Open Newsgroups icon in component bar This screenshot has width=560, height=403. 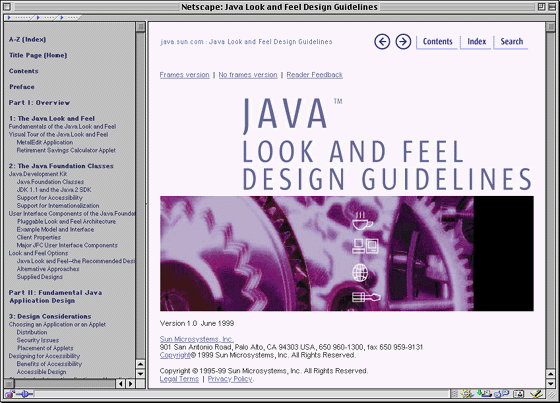(501, 394)
